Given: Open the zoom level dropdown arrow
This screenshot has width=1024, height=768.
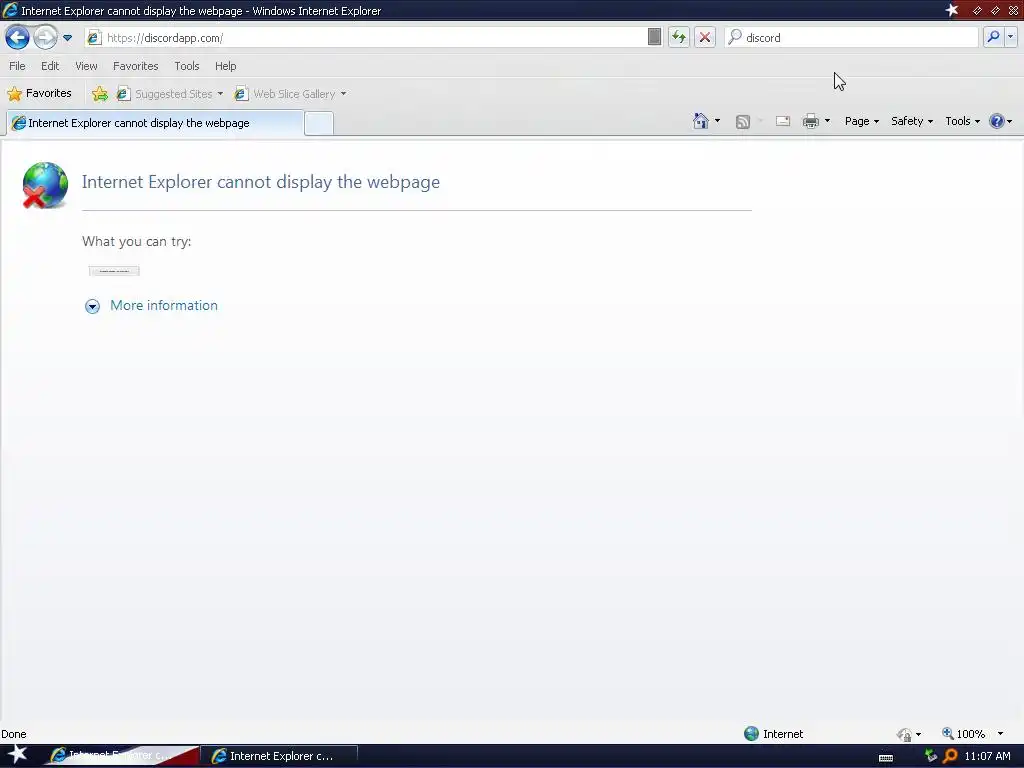Looking at the screenshot, I should click(x=1000, y=734).
